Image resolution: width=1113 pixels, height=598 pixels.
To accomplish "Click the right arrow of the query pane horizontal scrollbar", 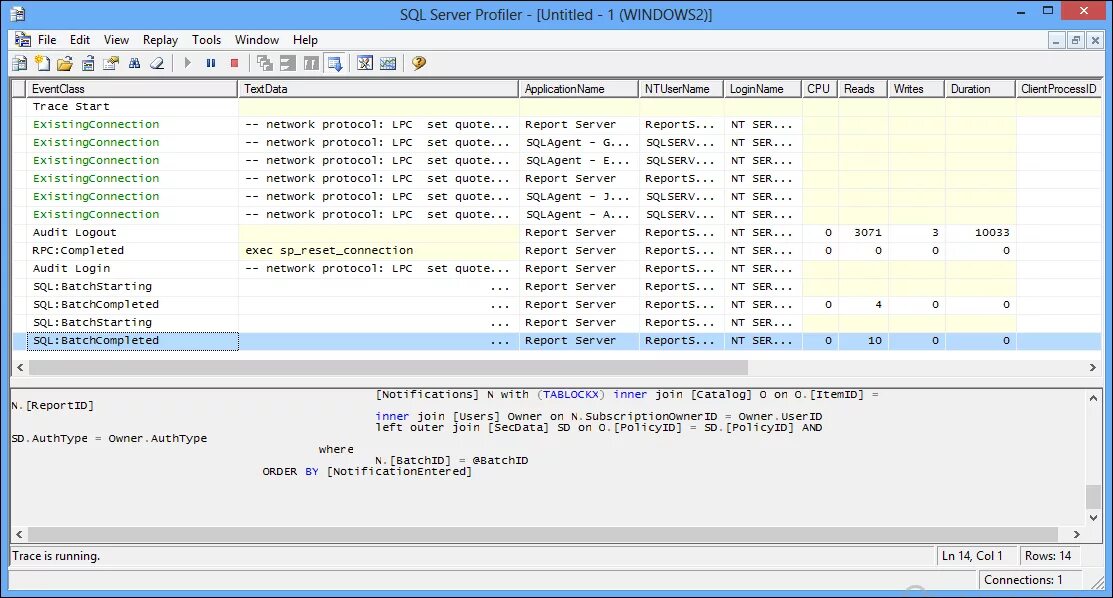I will (1077, 534).
